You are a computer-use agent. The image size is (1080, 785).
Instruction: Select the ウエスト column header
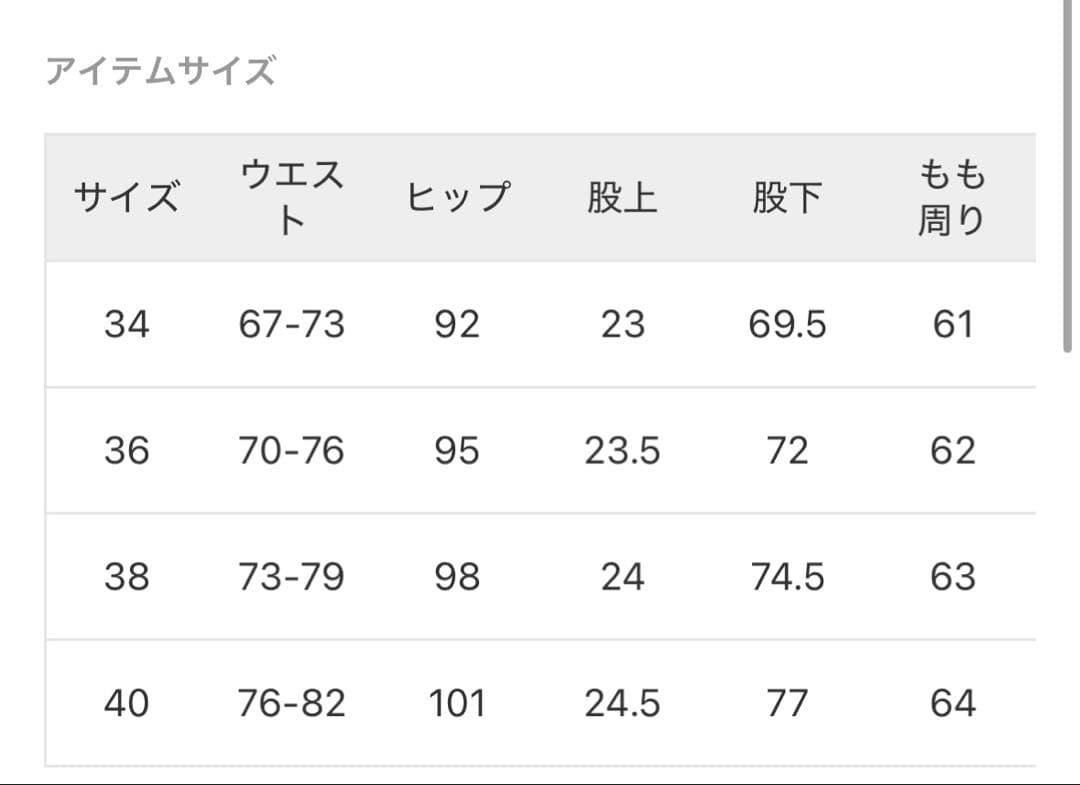tap(291, 198)
